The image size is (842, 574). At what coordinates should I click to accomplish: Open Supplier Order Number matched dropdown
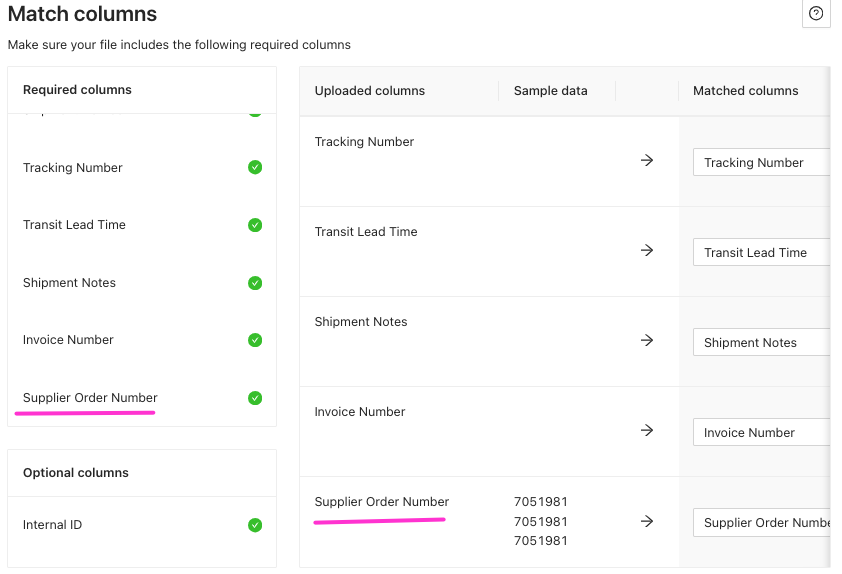pos(761,522)
